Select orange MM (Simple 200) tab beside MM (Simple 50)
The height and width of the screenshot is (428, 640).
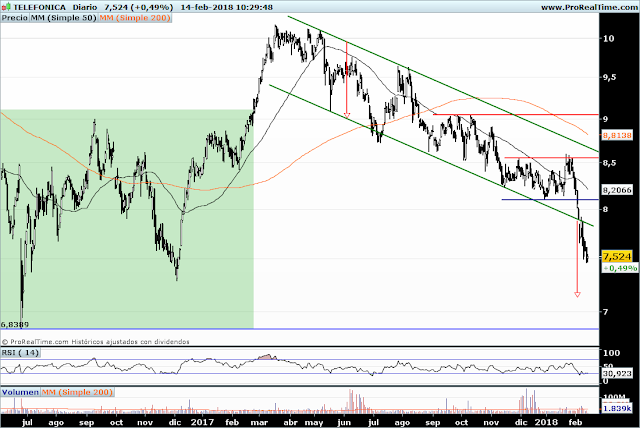(135, 18)
